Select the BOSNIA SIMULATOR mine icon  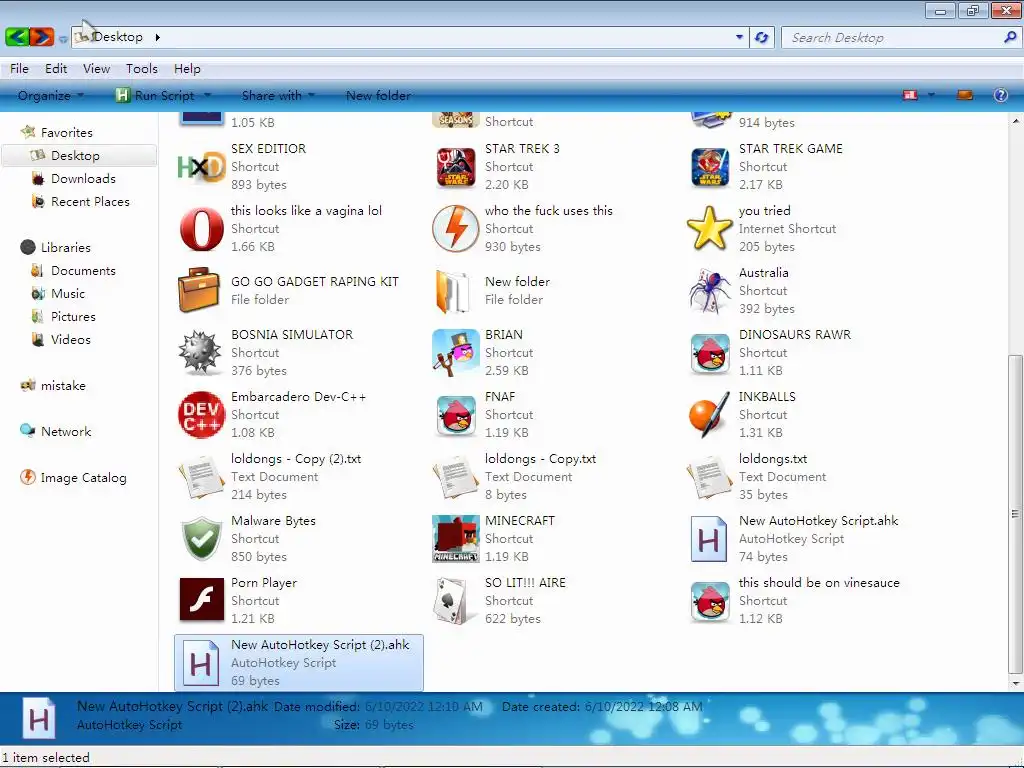(200, 353)
